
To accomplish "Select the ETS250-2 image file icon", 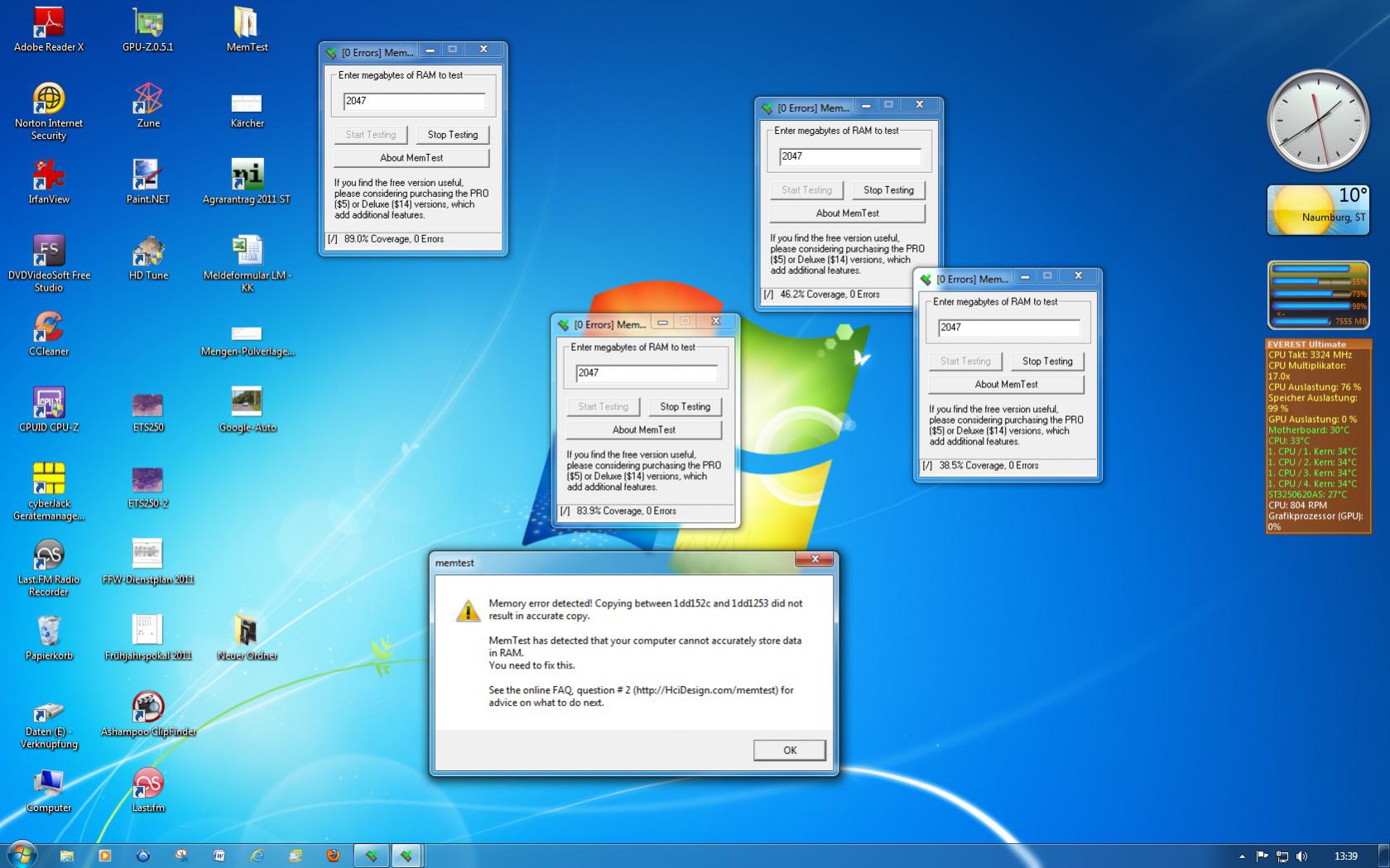I will [148, 487].
